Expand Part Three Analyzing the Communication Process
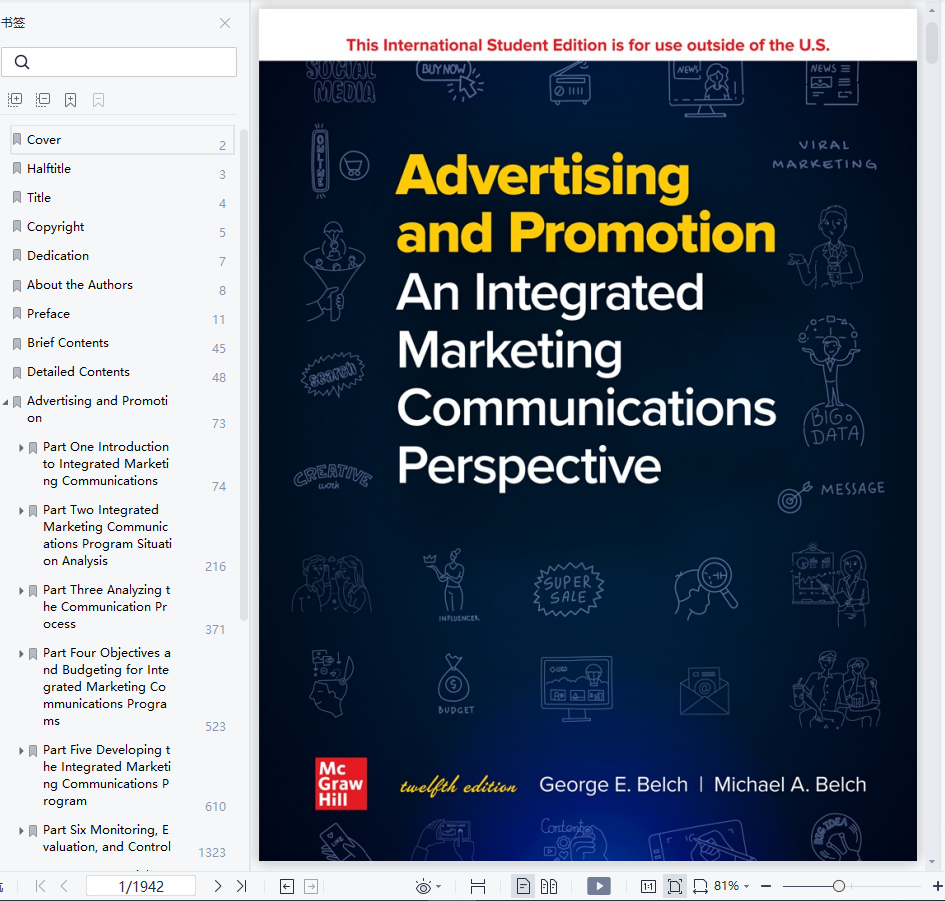The height and width of the screenshot is (901, 945). pyautogui.click(x=21, y=591)
